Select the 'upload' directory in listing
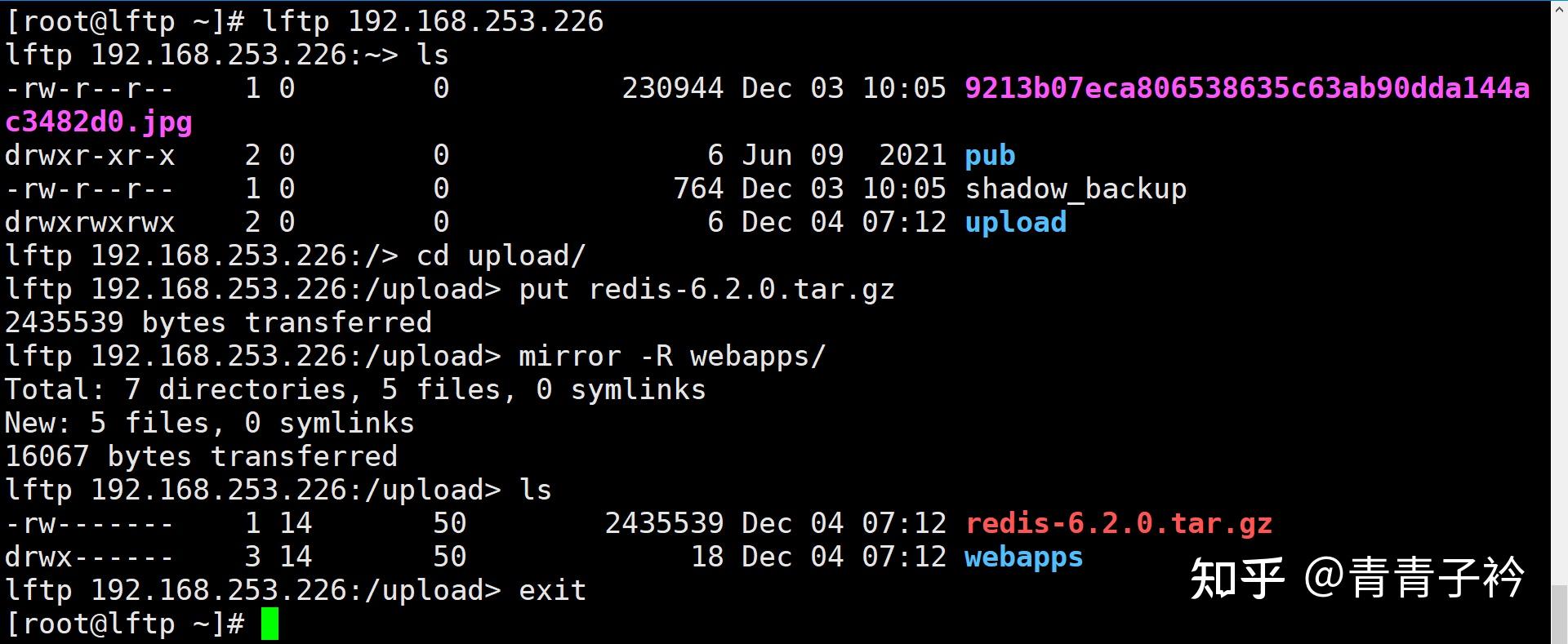The height and width of the screenshot is (644, 1568). pos(1016,223)
